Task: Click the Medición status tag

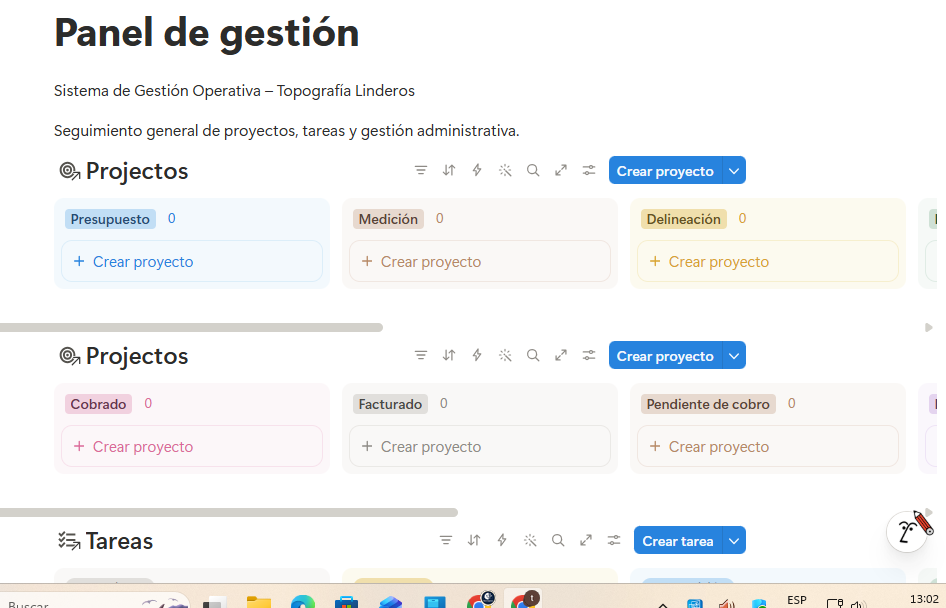Action: click(389, 219)
